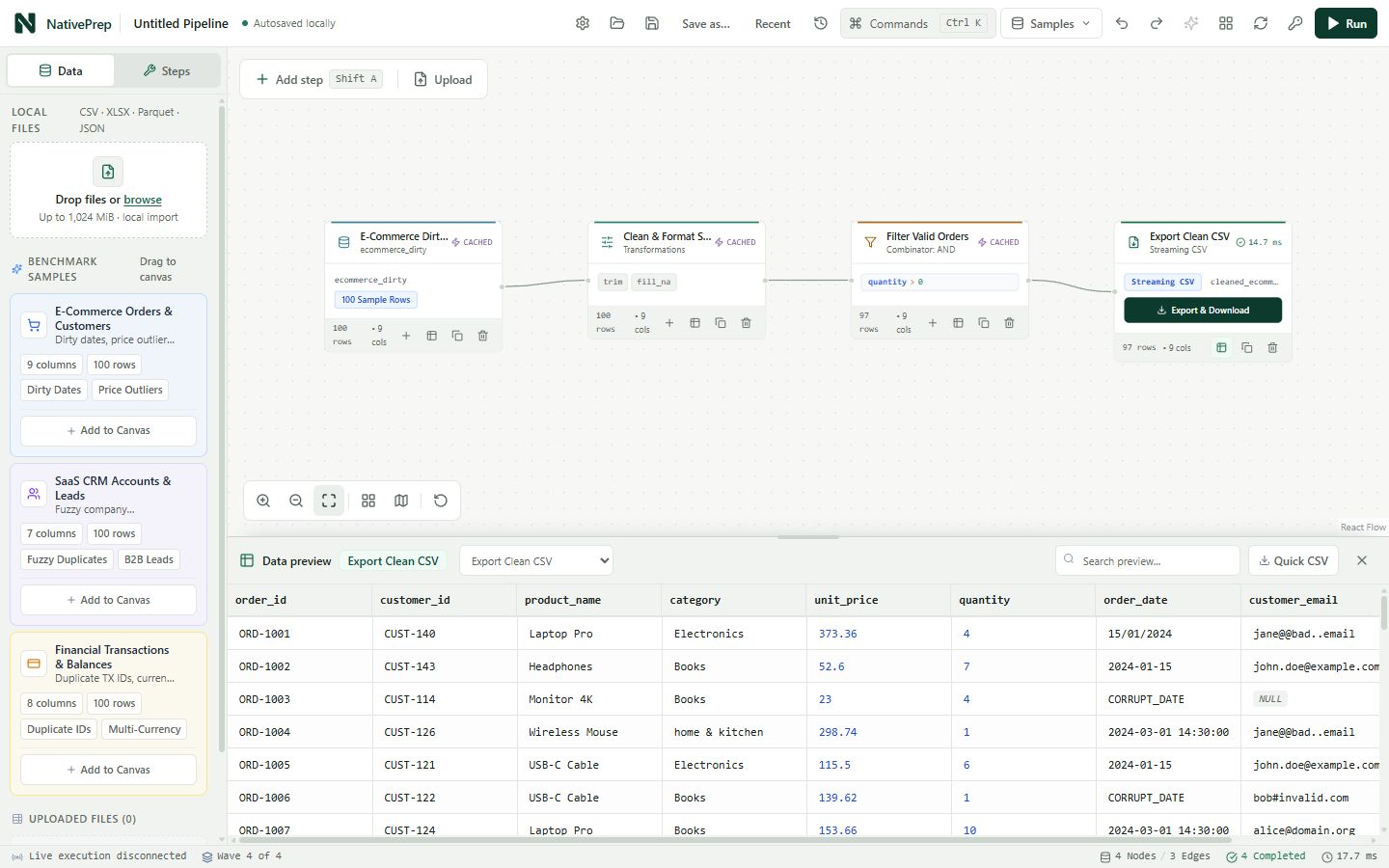The width and height of the screenshot is (1389, 868).
Task: Add SaaS CRM Accounts sample to canvas
Action: [108, 600]
